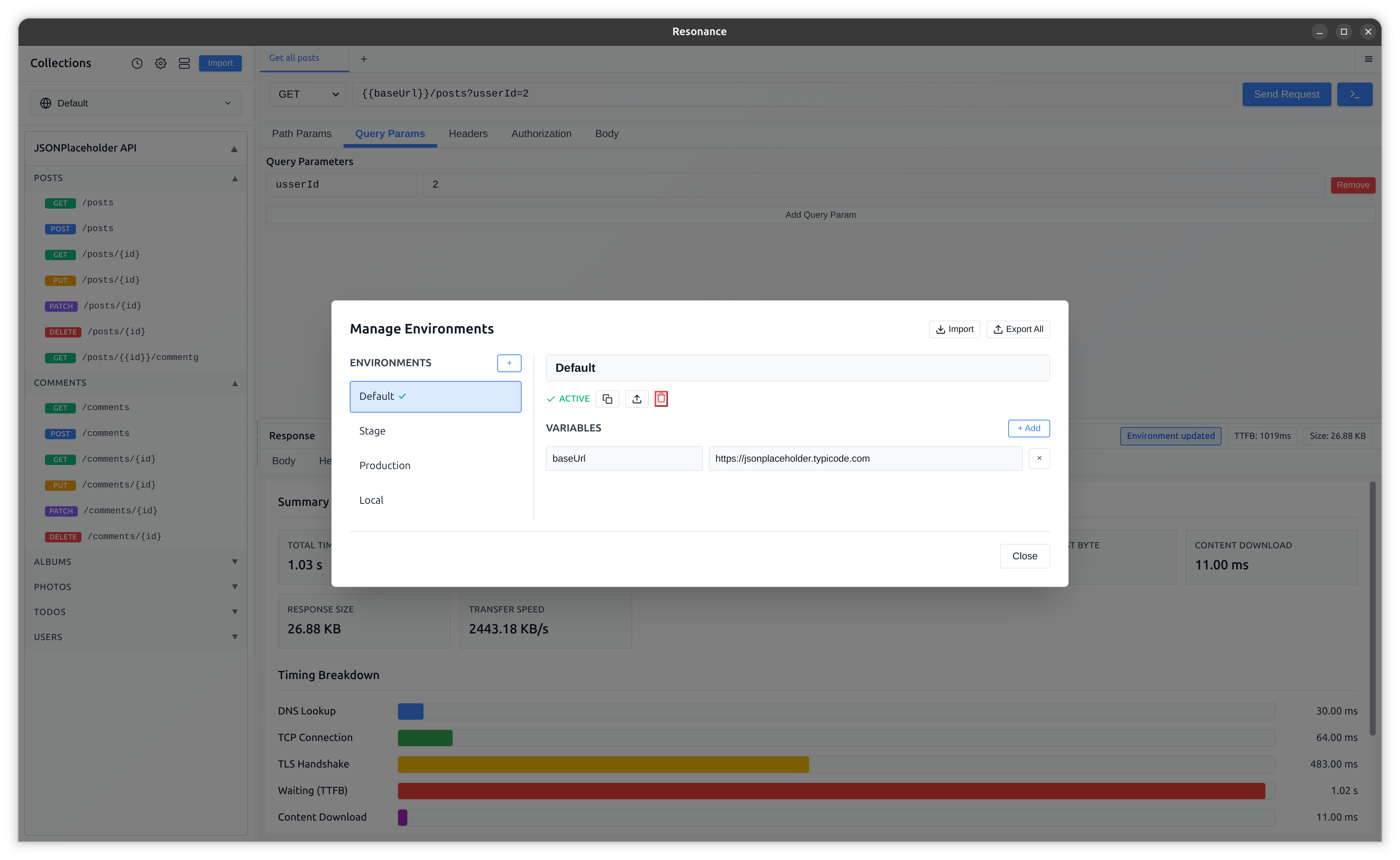Export the Default environment via upload icon
This screenshot has height=860, width=1400.
point(637,399)
